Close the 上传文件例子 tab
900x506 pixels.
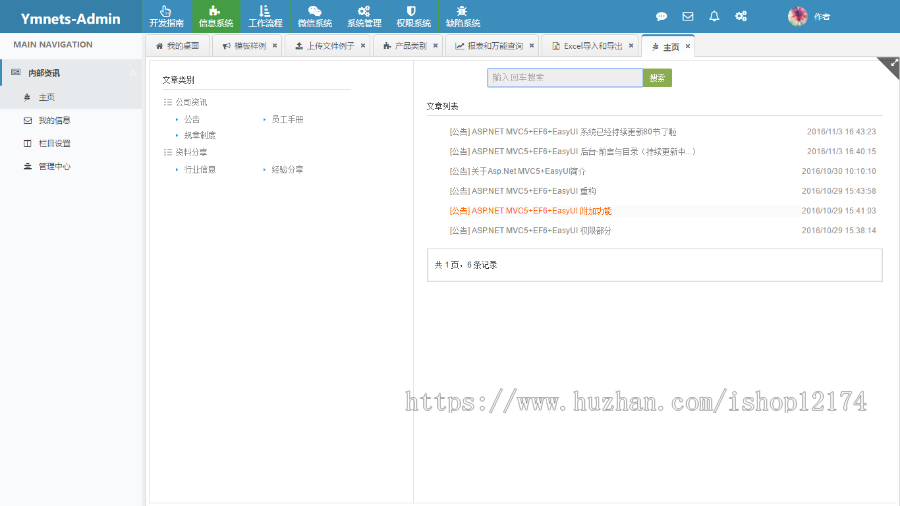(363, 46)
